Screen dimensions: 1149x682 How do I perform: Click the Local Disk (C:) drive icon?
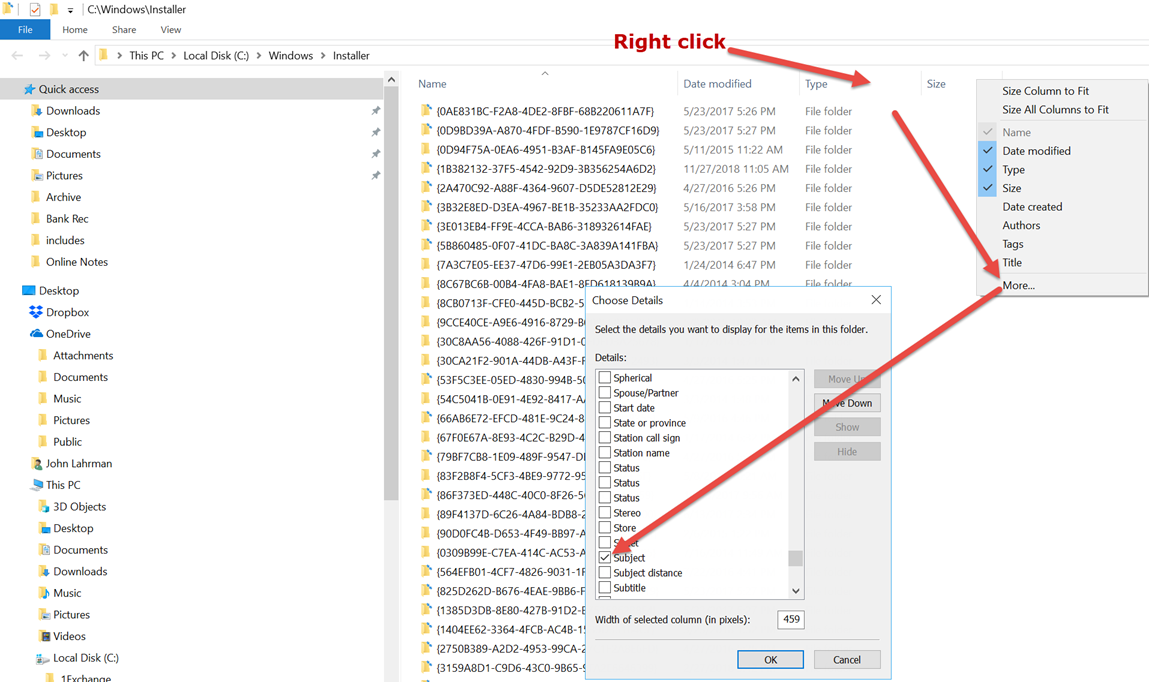point(43,658)
